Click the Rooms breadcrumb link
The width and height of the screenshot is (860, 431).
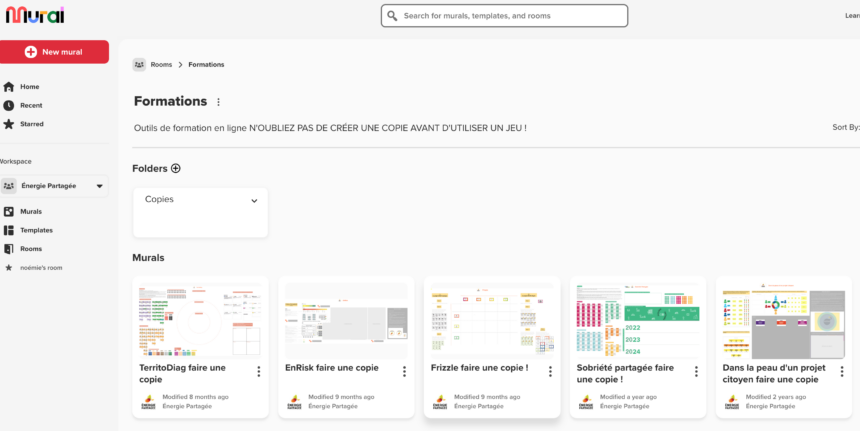[x=161, y=65]
